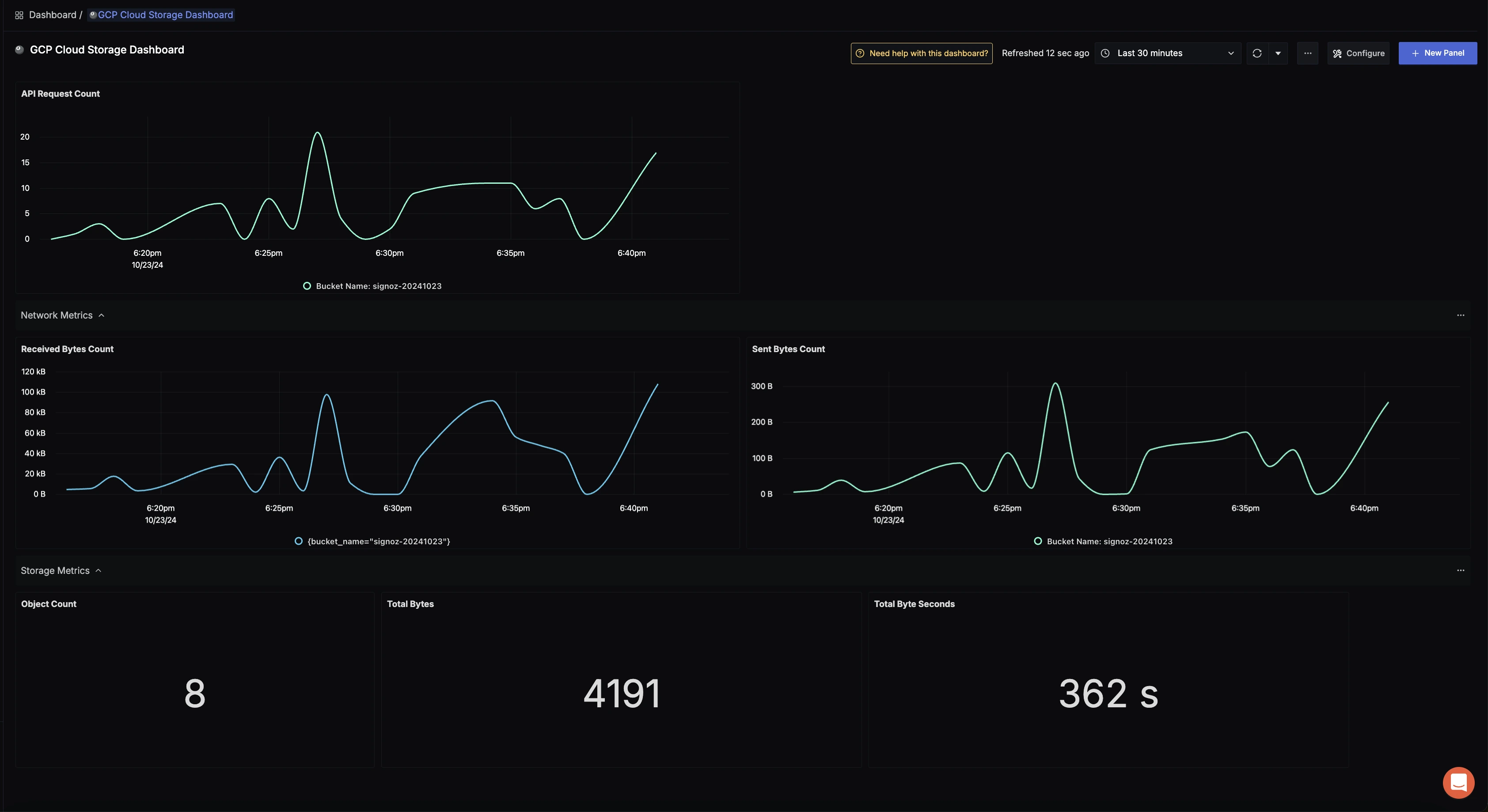This screenshot has width=1488, height=812.
Task: Click the dashboard grid icon in breadcrumb
Action: (19, 15)
